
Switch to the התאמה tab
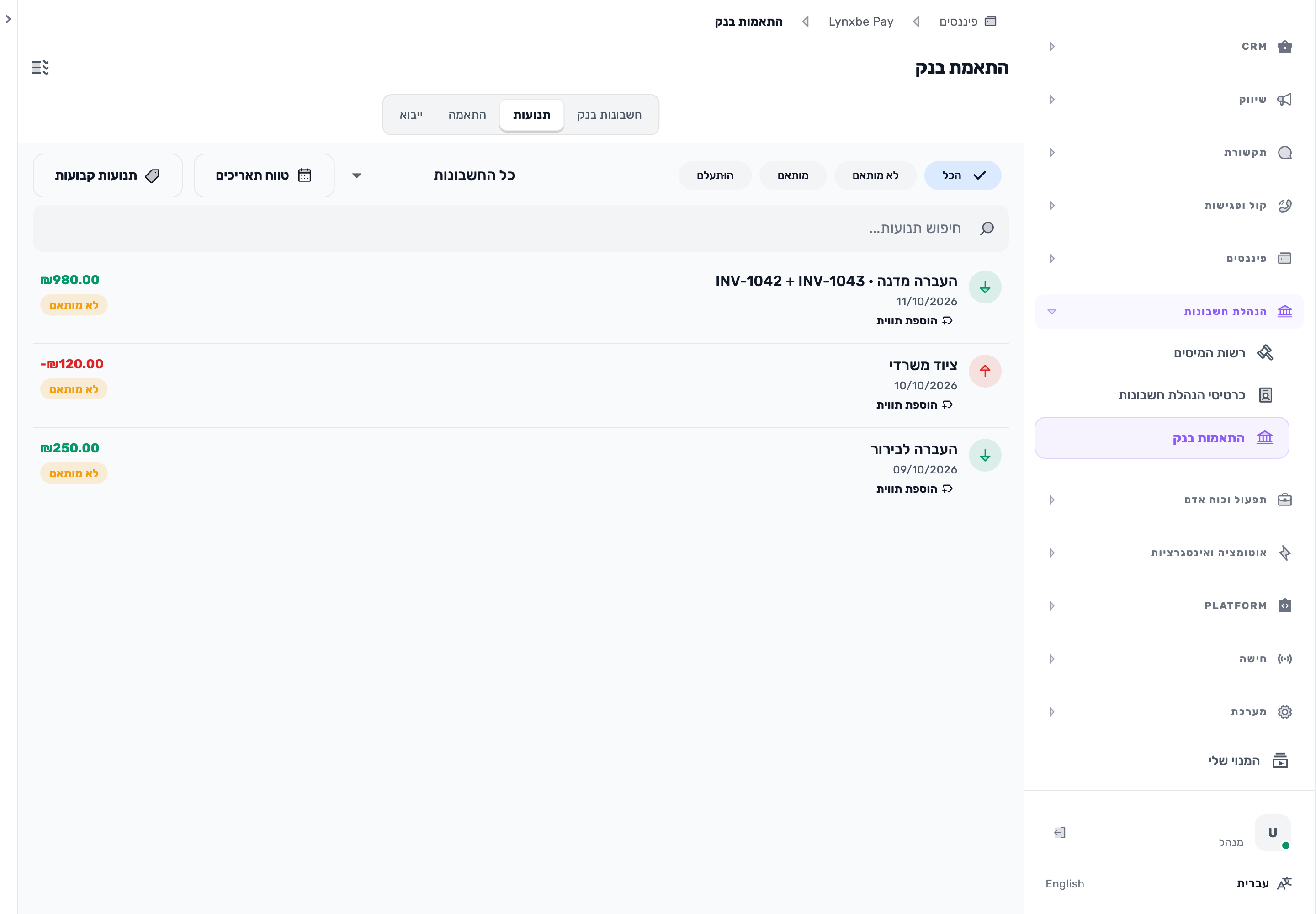click(467, 115)
